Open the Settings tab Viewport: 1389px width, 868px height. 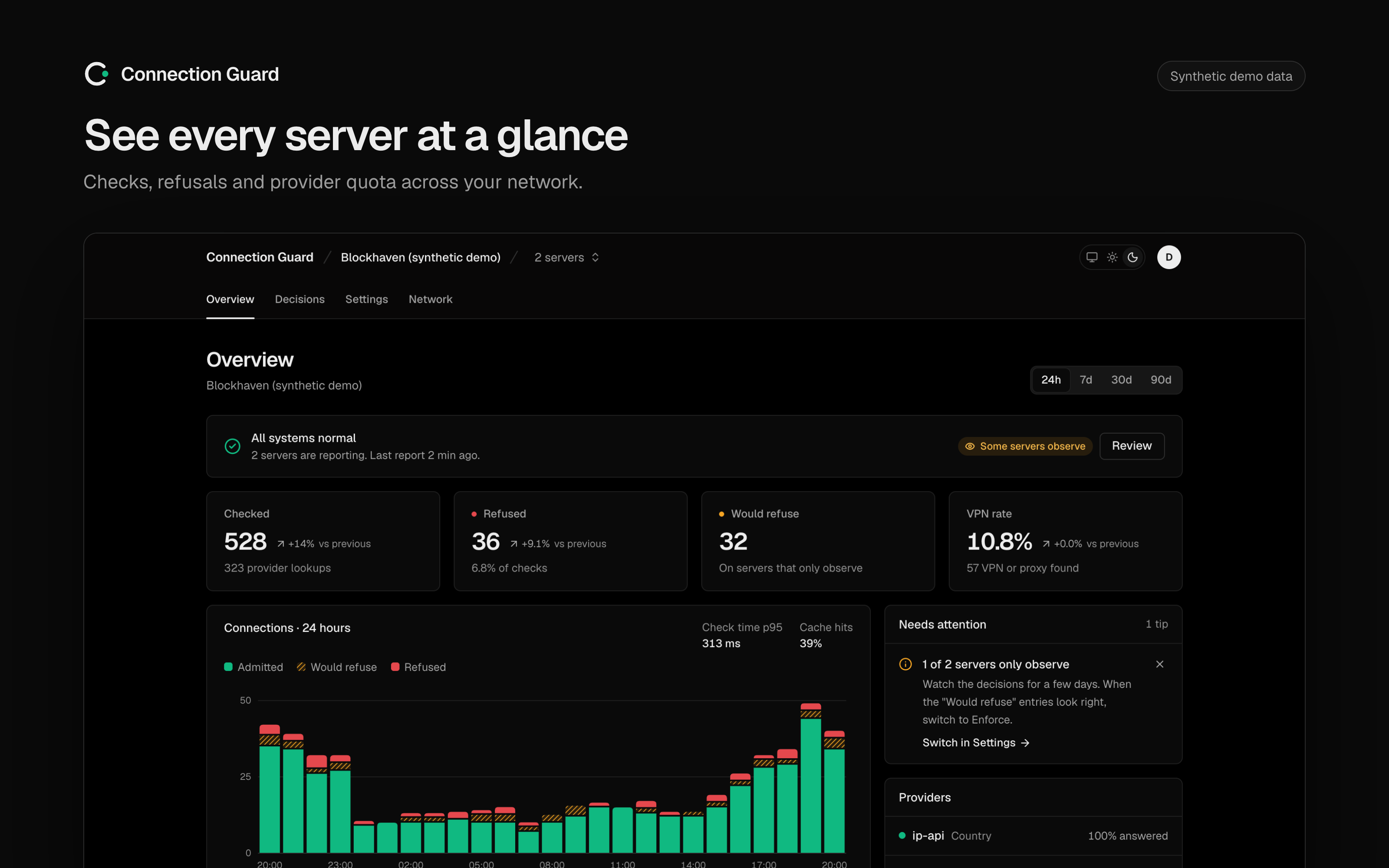tap(366, 299)
